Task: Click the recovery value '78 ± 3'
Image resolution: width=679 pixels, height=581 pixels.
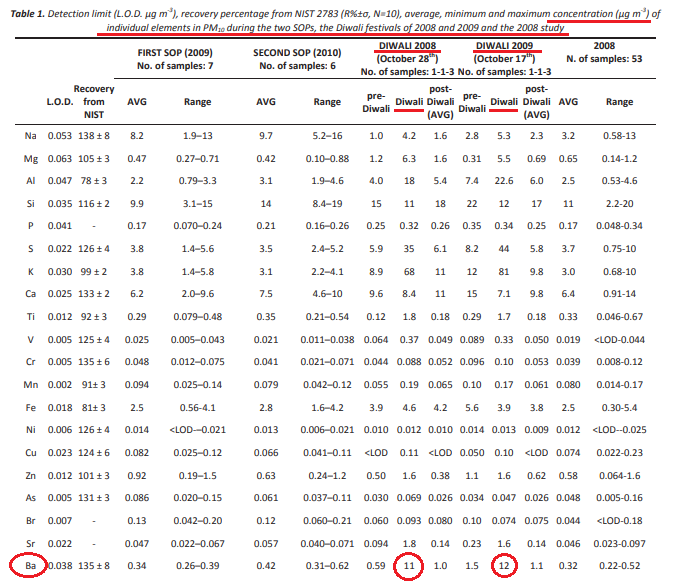Action: [x=94, y=181]
